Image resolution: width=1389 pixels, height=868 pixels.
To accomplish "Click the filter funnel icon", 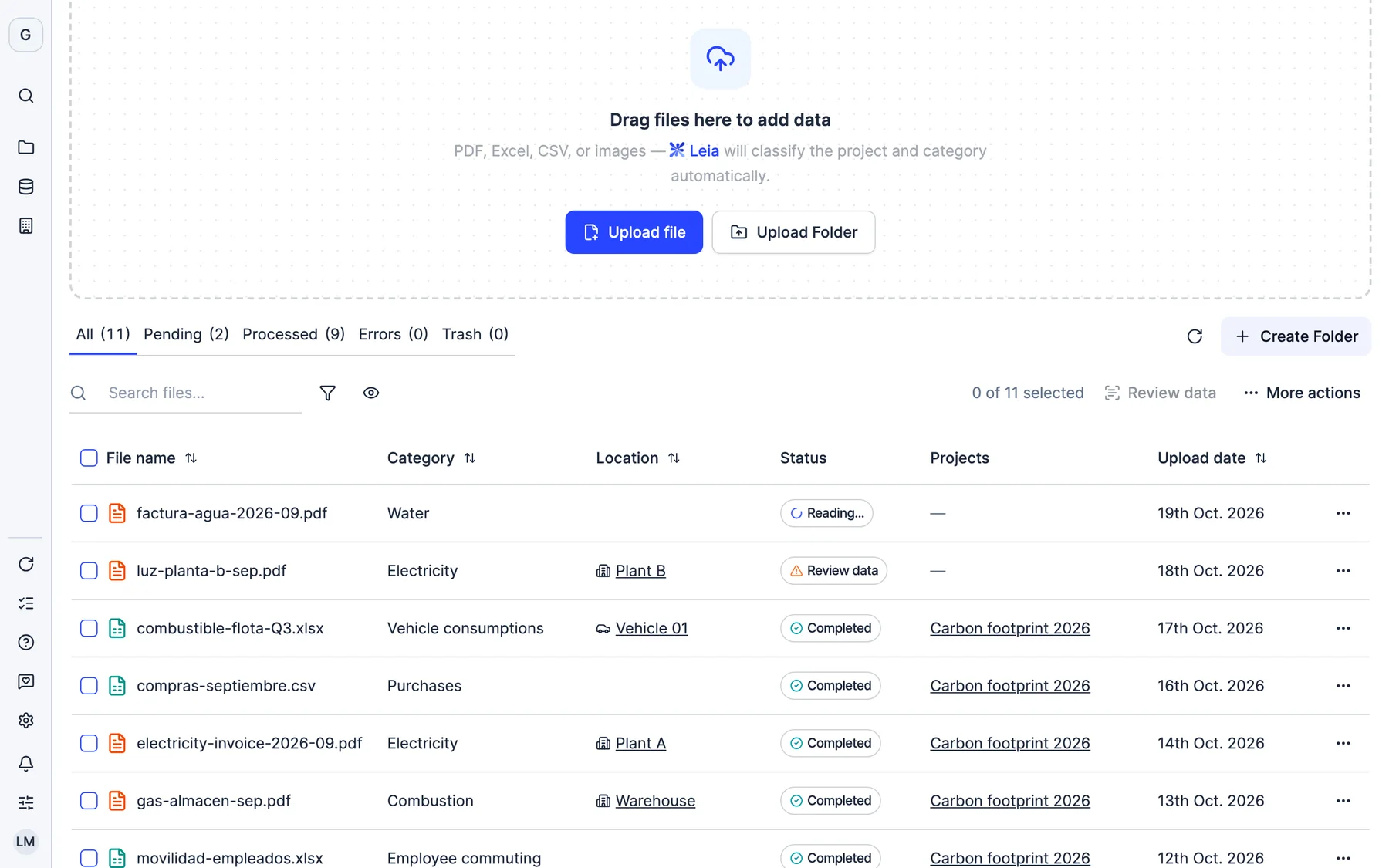I will pos(327,393).
